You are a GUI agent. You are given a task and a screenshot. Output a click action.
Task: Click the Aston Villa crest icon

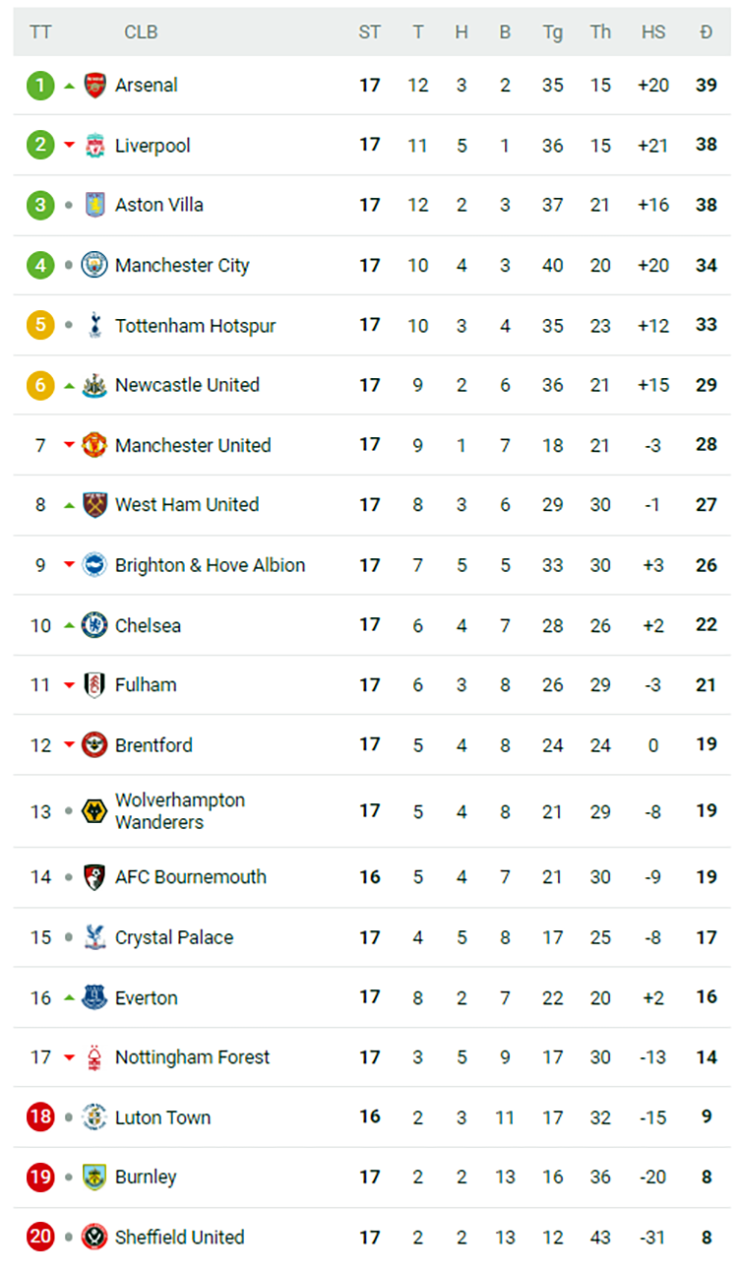tap(95, 205)
